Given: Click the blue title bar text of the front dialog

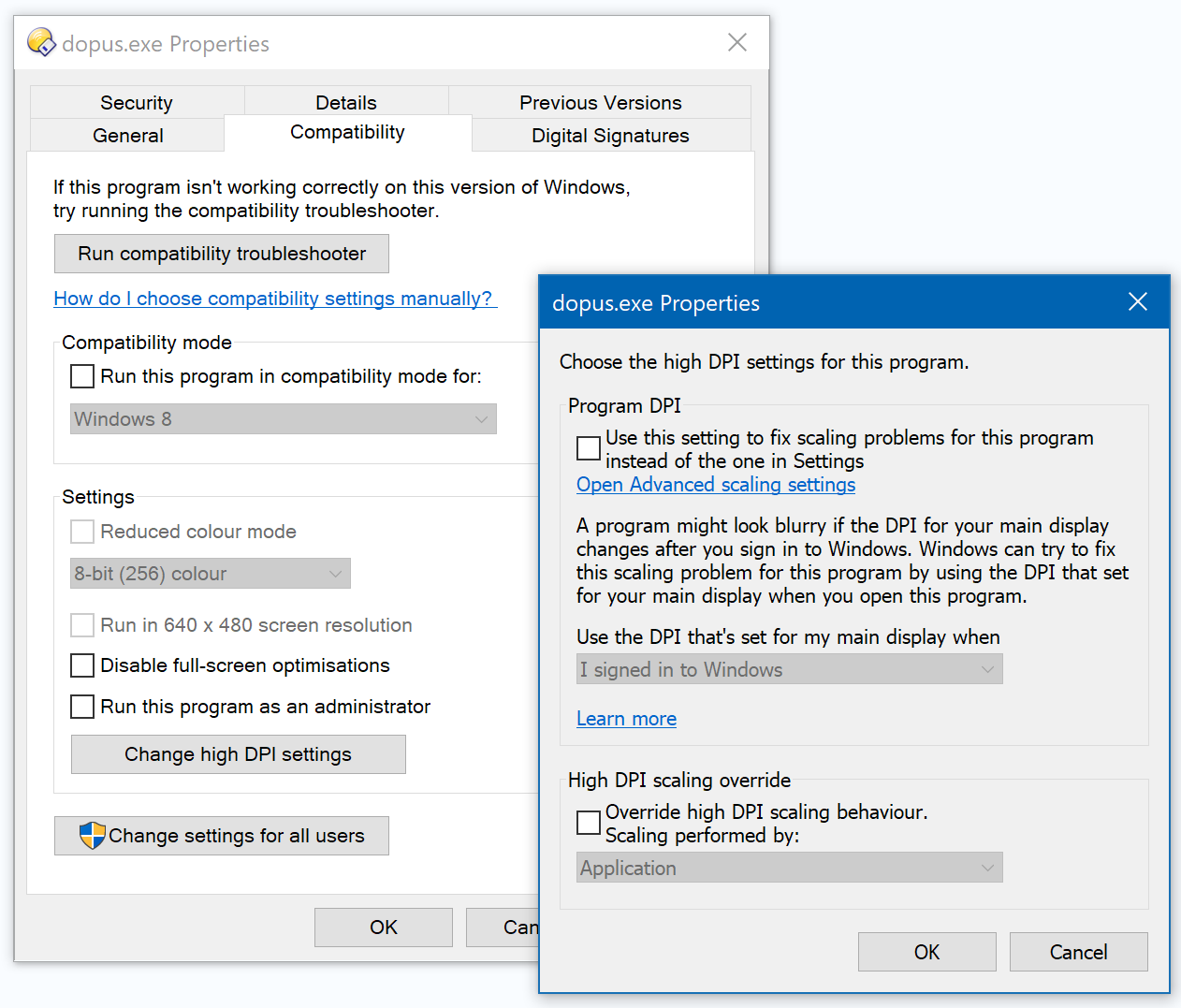Looking at the screenshot, I should tap(656, 303).
